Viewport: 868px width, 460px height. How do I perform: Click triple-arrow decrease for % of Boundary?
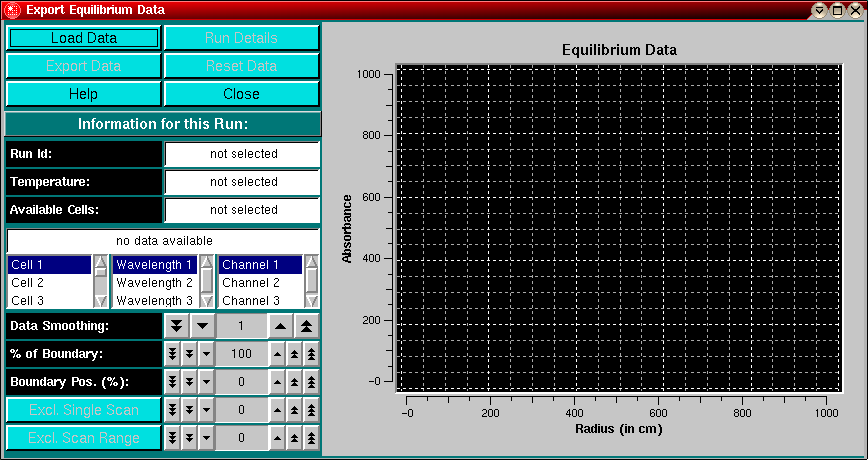172,354
